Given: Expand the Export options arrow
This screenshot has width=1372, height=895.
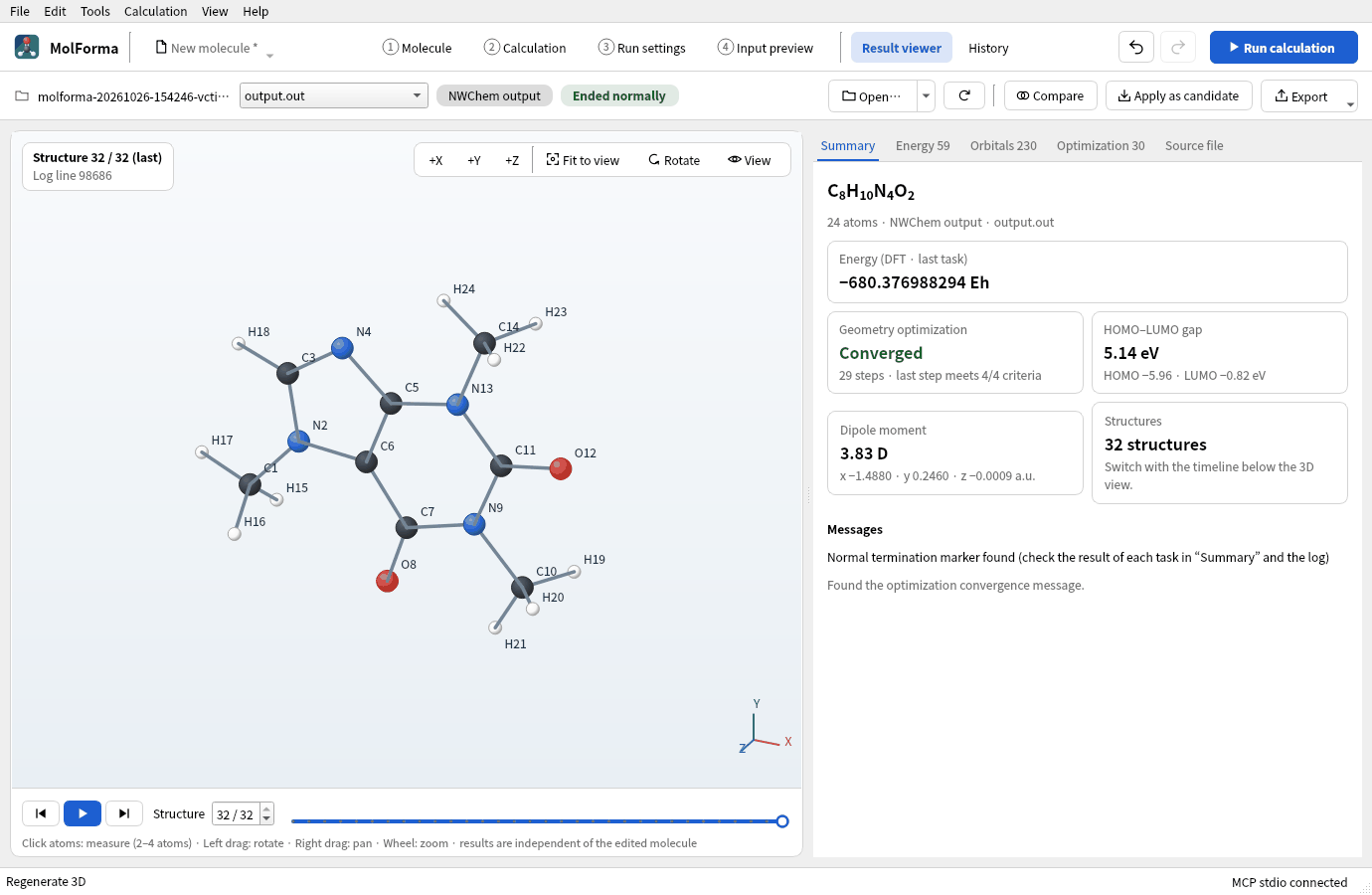Looking at the screenshot, I should point(1350,104).
